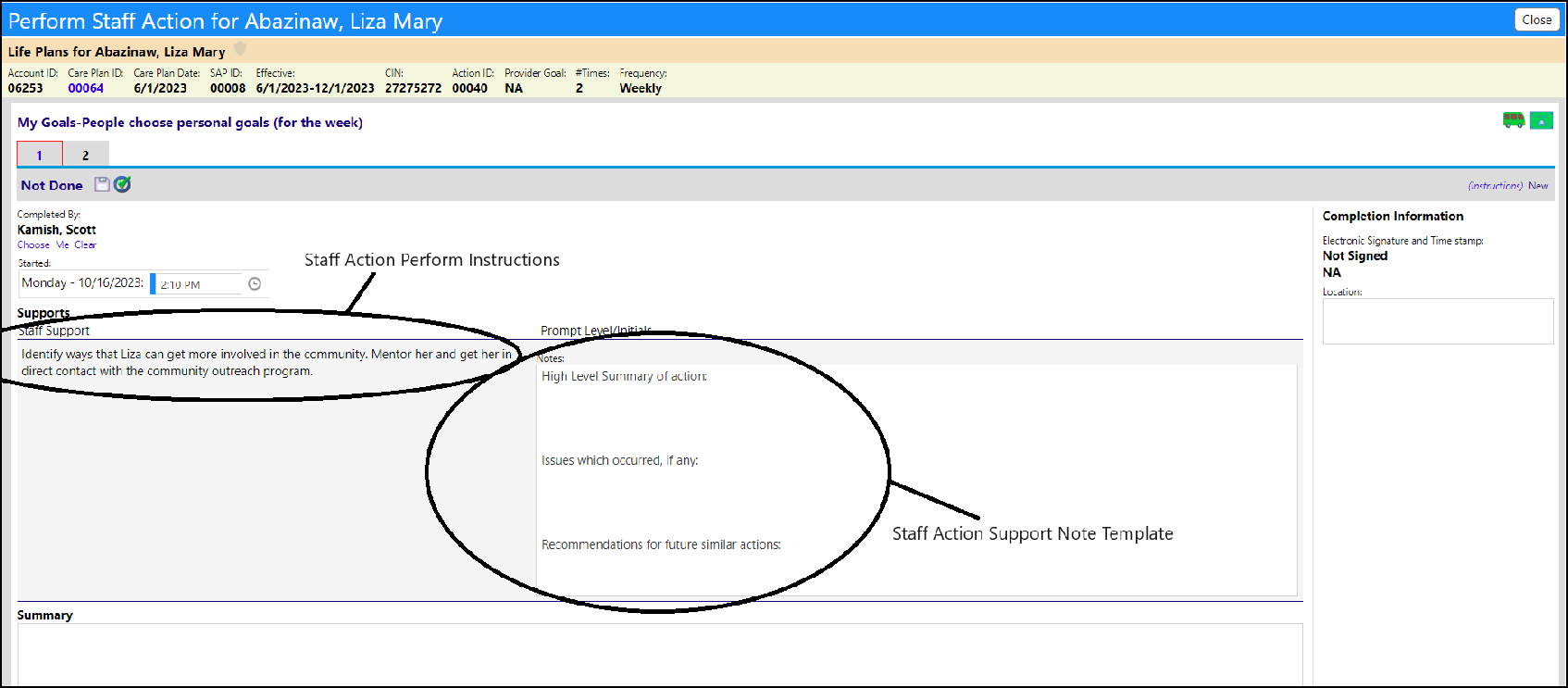1568x688 pixels.
Task: Click the Effective range 6/1/2023-12/1/2023
Action: [x=315, y=88]
